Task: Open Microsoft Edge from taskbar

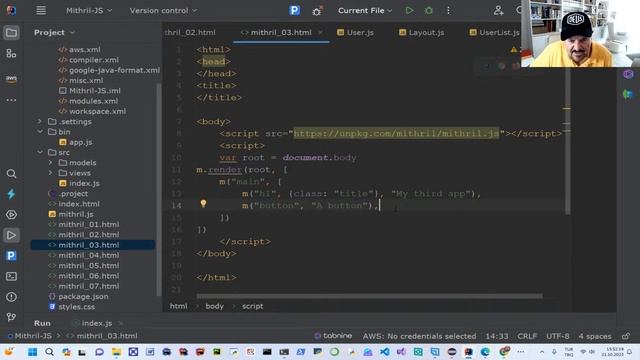Action: (485, 352)
